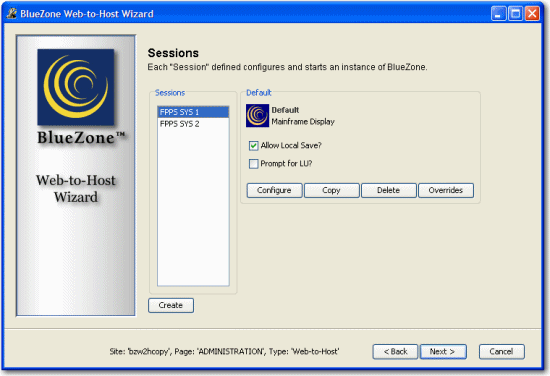
Task: Go Back to previous wizard page
Action: (395, 351)
